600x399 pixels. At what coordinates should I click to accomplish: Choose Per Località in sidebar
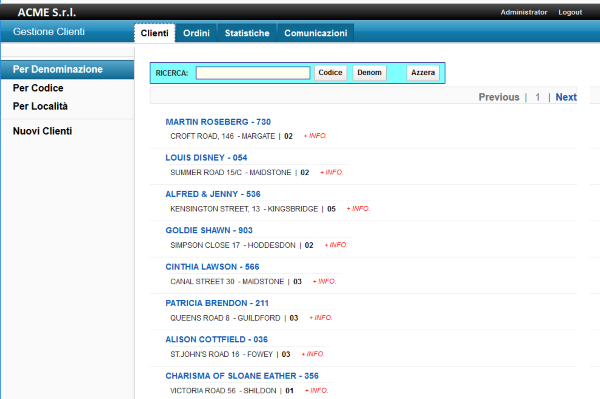[x=40, y=106]
